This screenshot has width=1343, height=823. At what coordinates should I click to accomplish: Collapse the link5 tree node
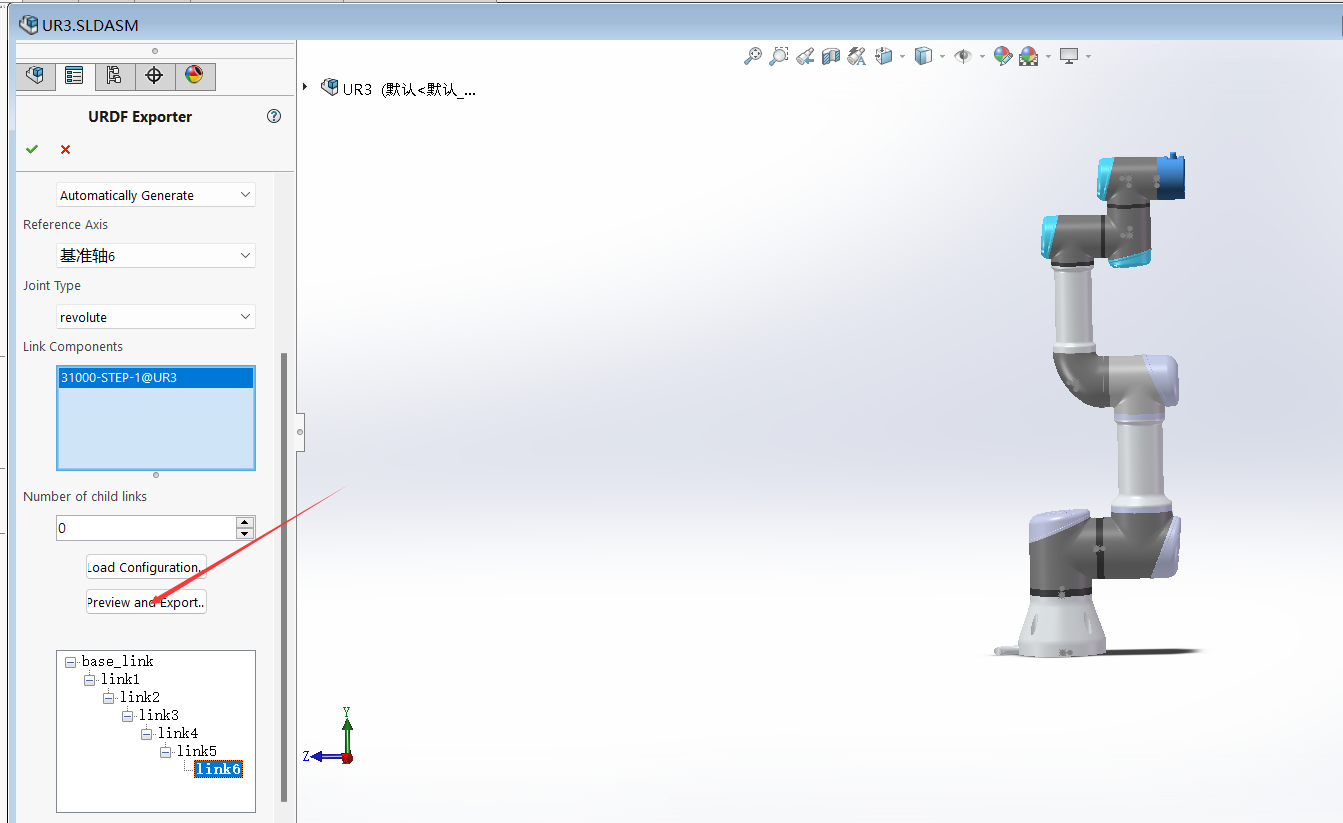pos(165,752)
